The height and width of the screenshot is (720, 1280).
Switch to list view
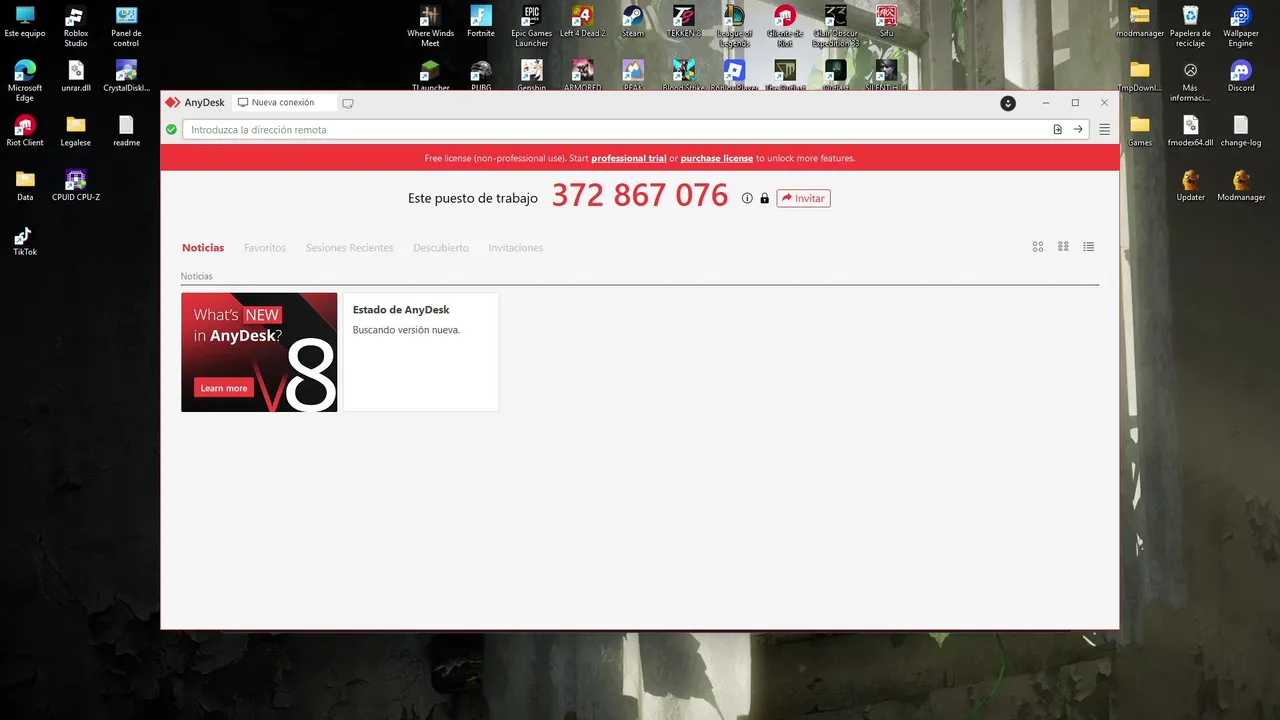[x=1089, y=247]
